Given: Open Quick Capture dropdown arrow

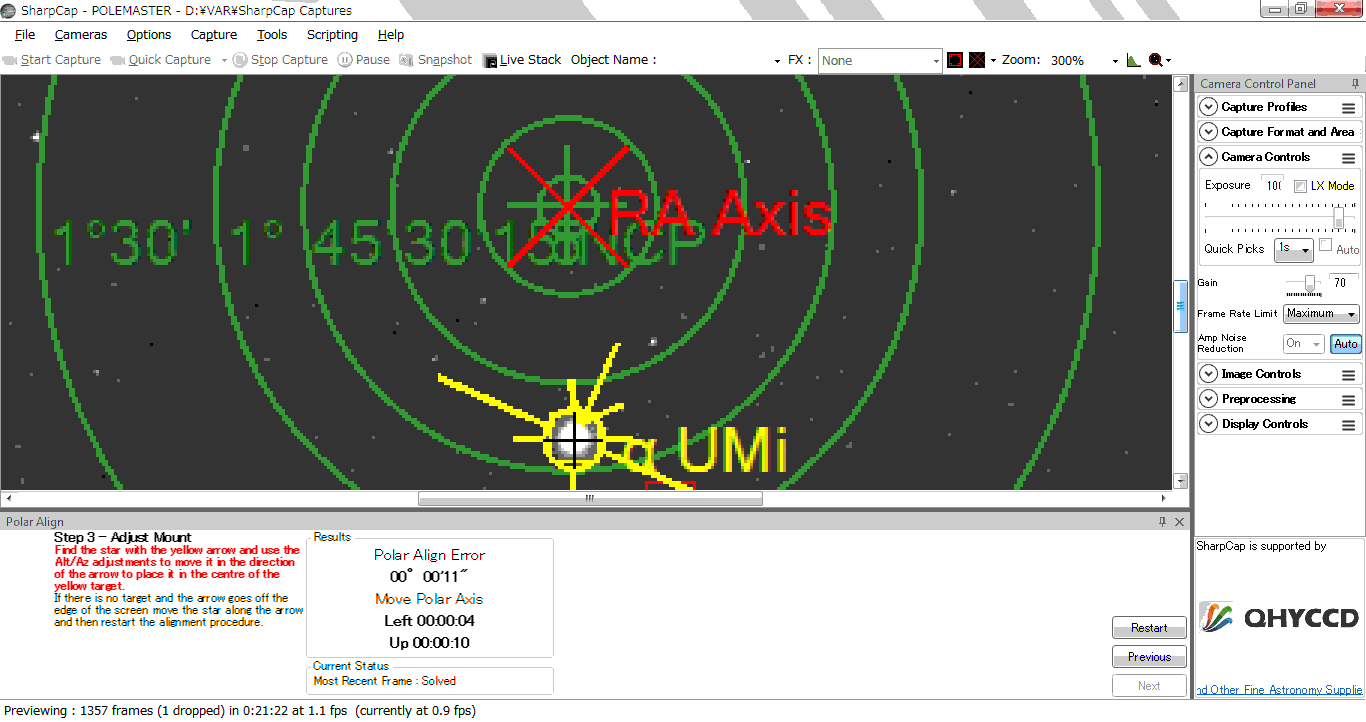Looking at the screenshot, I should (224, 61).
